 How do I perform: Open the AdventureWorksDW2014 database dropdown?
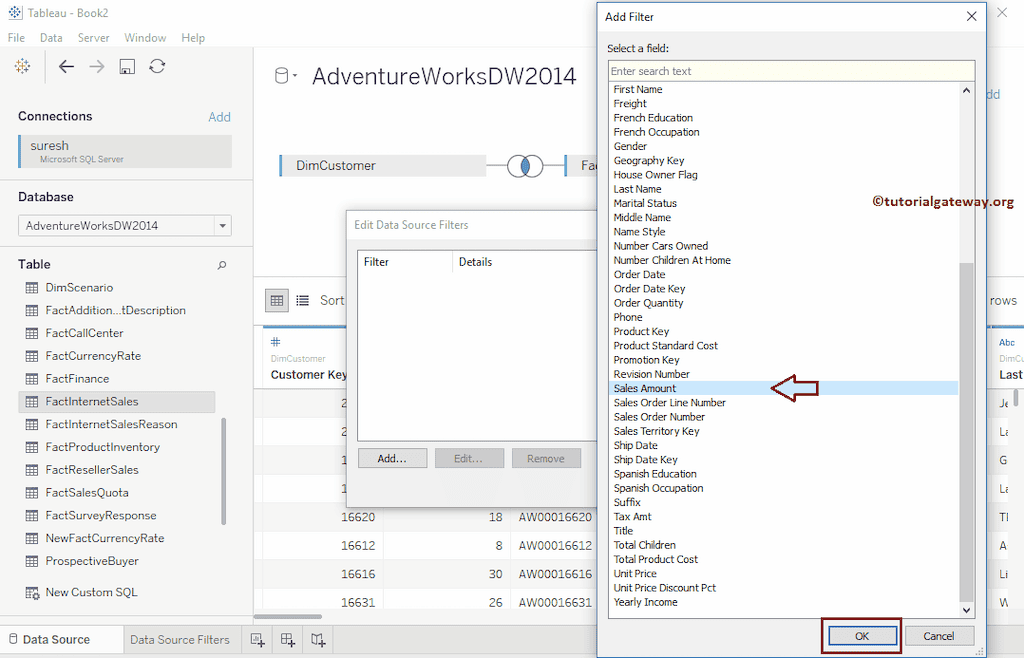click(x=225, y=225)
